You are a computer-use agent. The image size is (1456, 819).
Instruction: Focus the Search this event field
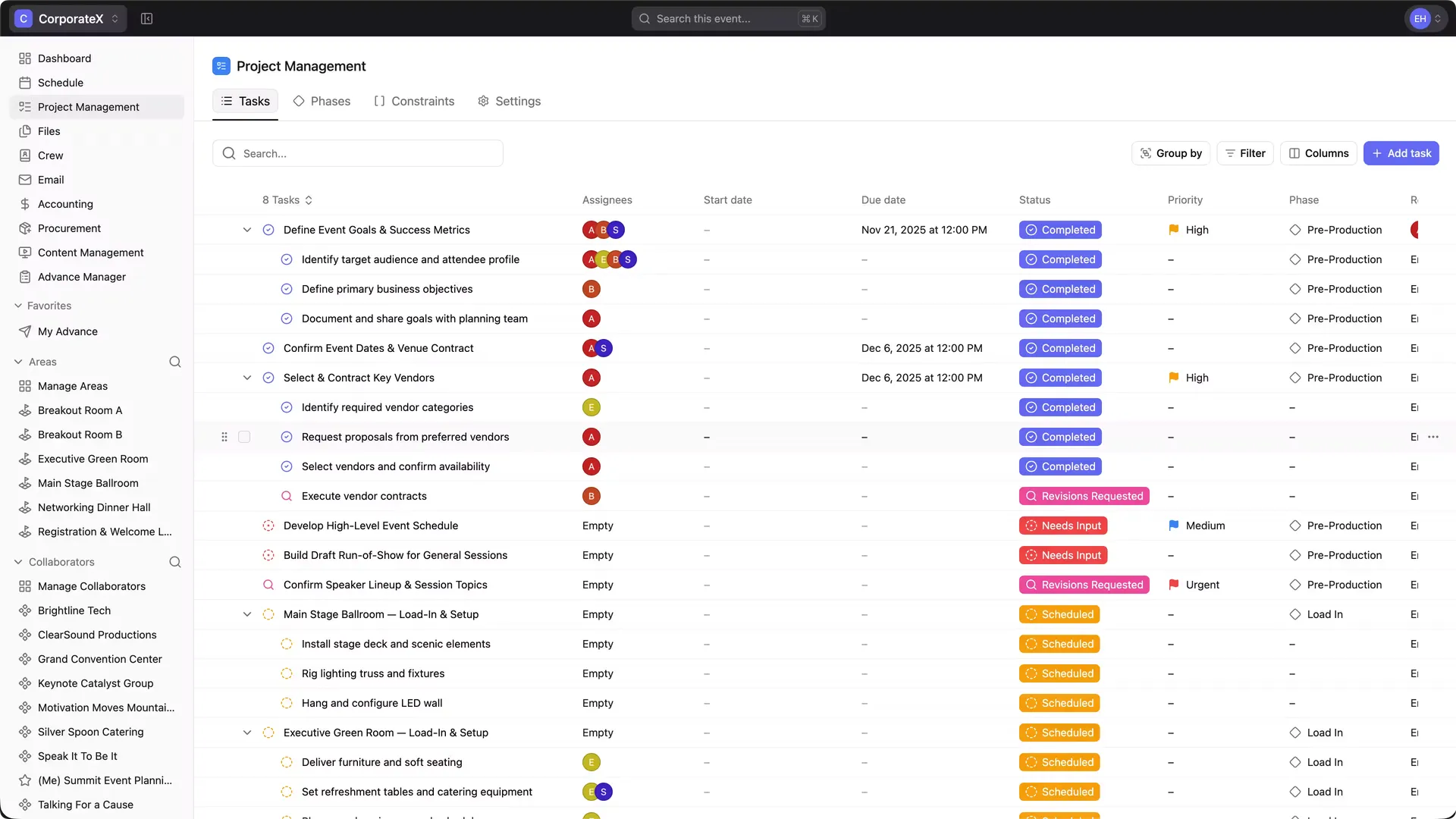728,18
